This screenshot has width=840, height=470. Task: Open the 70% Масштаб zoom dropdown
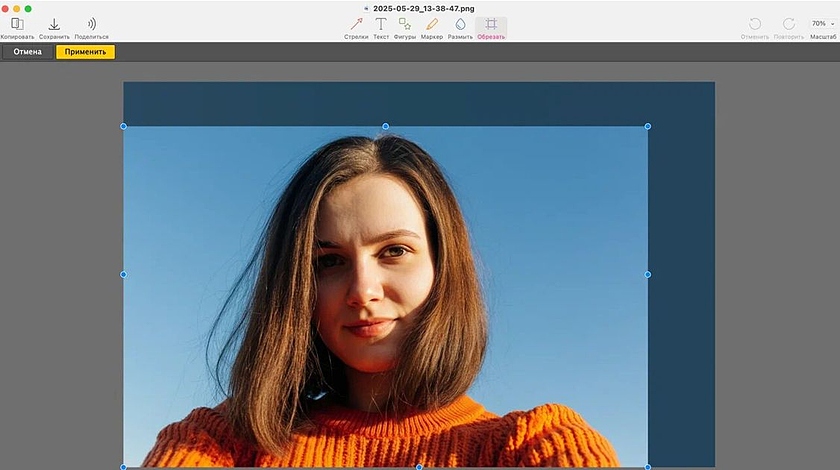[822, 24]
